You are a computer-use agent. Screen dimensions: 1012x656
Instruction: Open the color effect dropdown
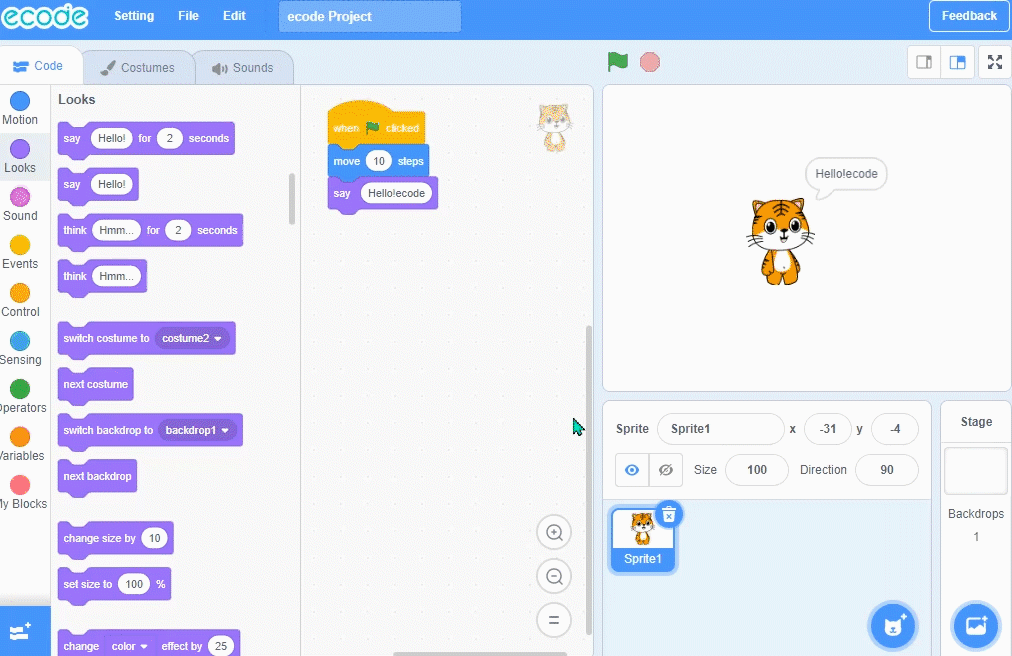click(x=129, y=646)
